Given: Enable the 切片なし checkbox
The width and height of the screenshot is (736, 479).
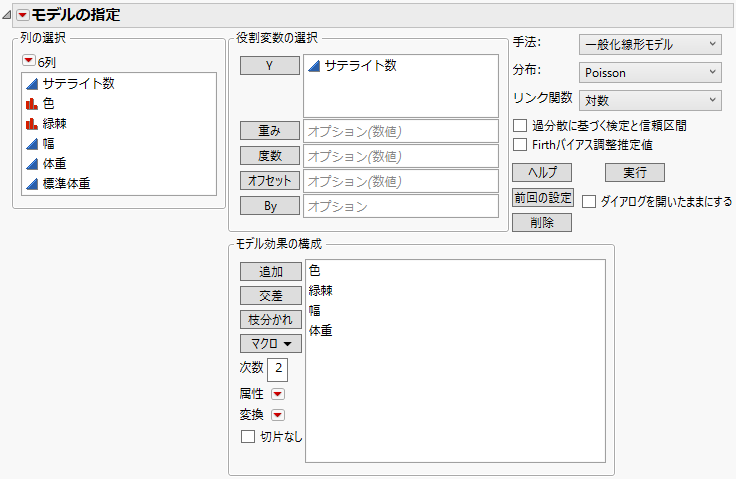Looking at the screenshot, I should [247, 436].
